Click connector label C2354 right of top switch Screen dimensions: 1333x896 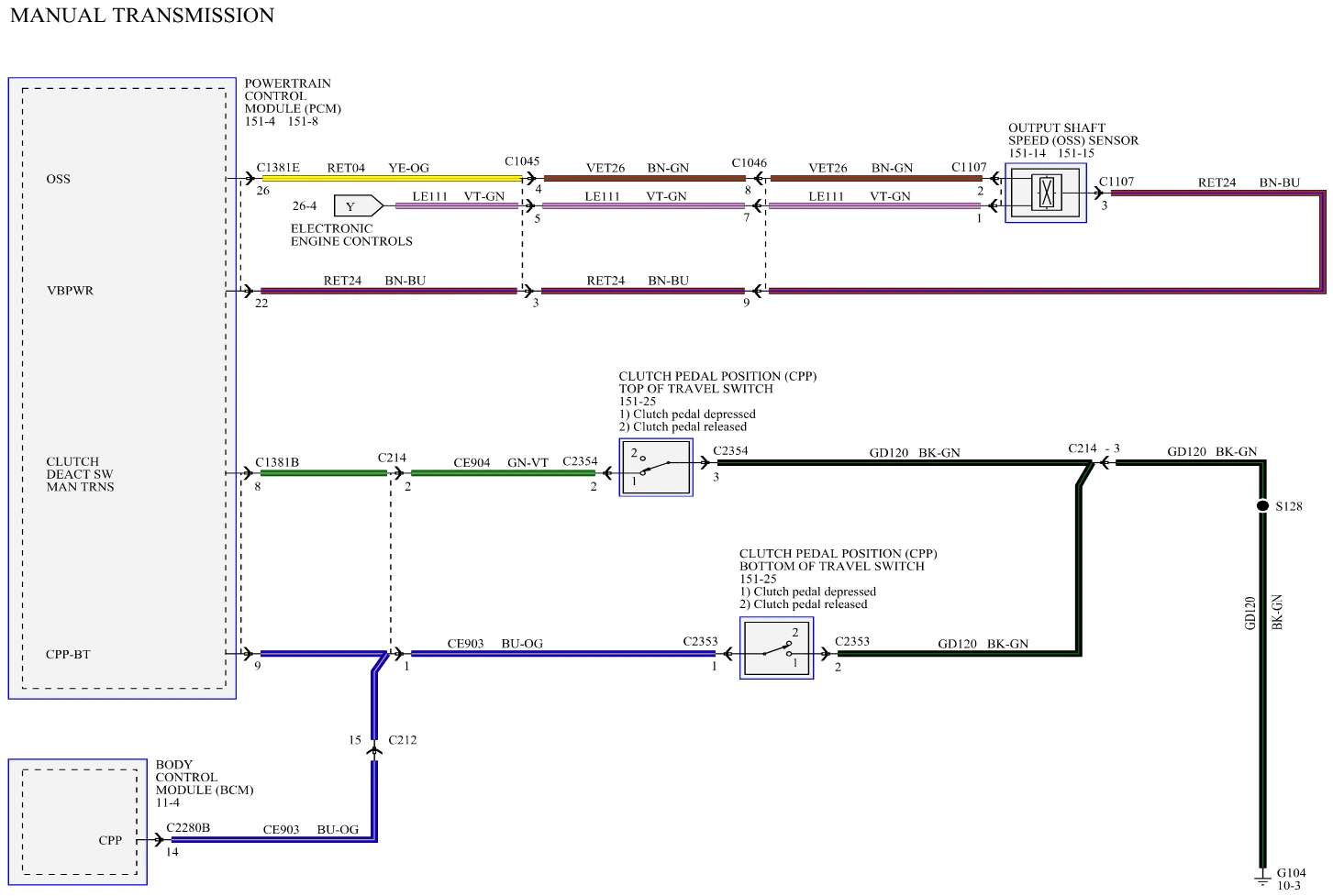[730, 451]
